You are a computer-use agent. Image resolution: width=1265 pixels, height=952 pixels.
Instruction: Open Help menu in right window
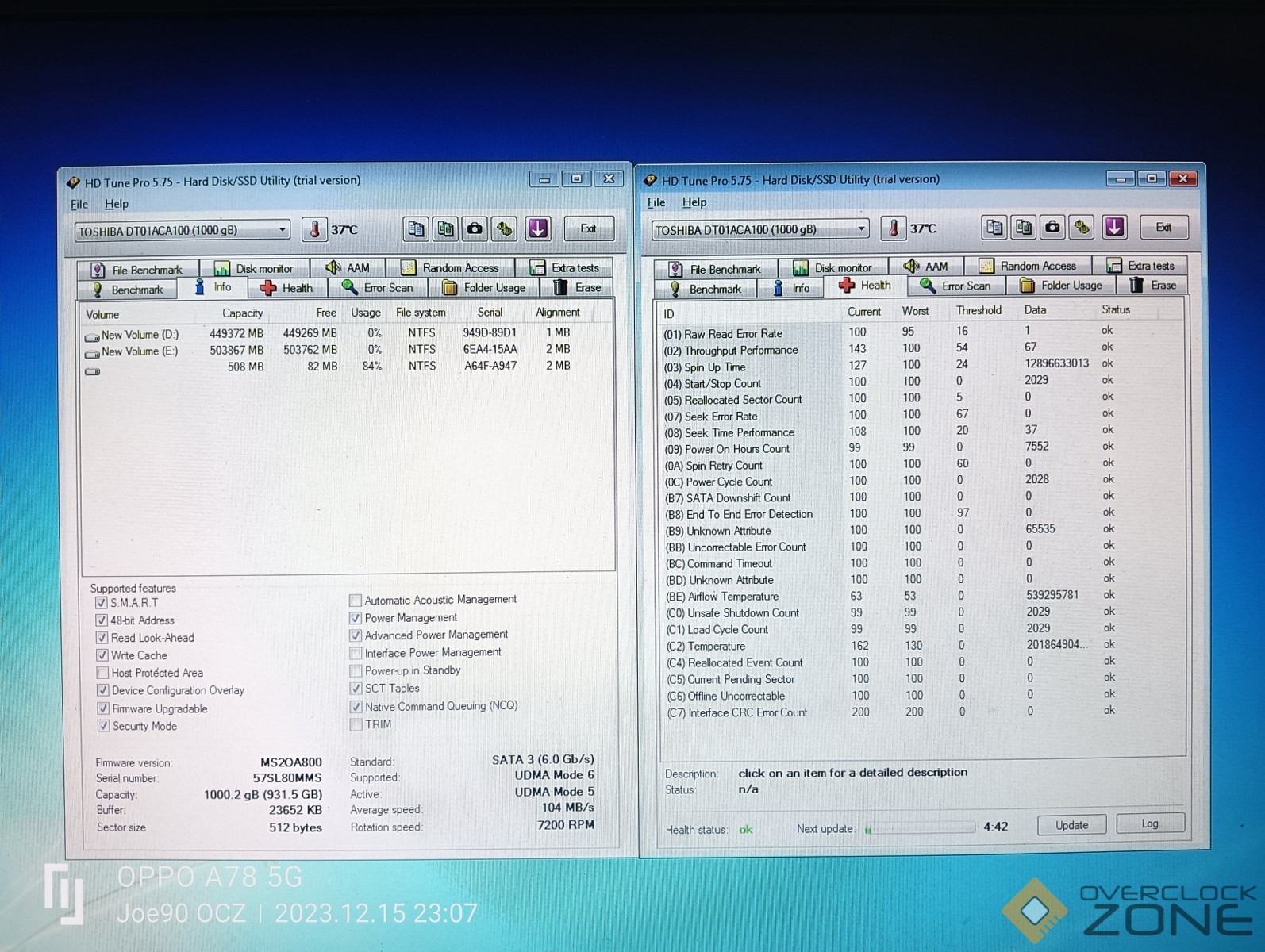pyautogui.click(x=694, y=202)
